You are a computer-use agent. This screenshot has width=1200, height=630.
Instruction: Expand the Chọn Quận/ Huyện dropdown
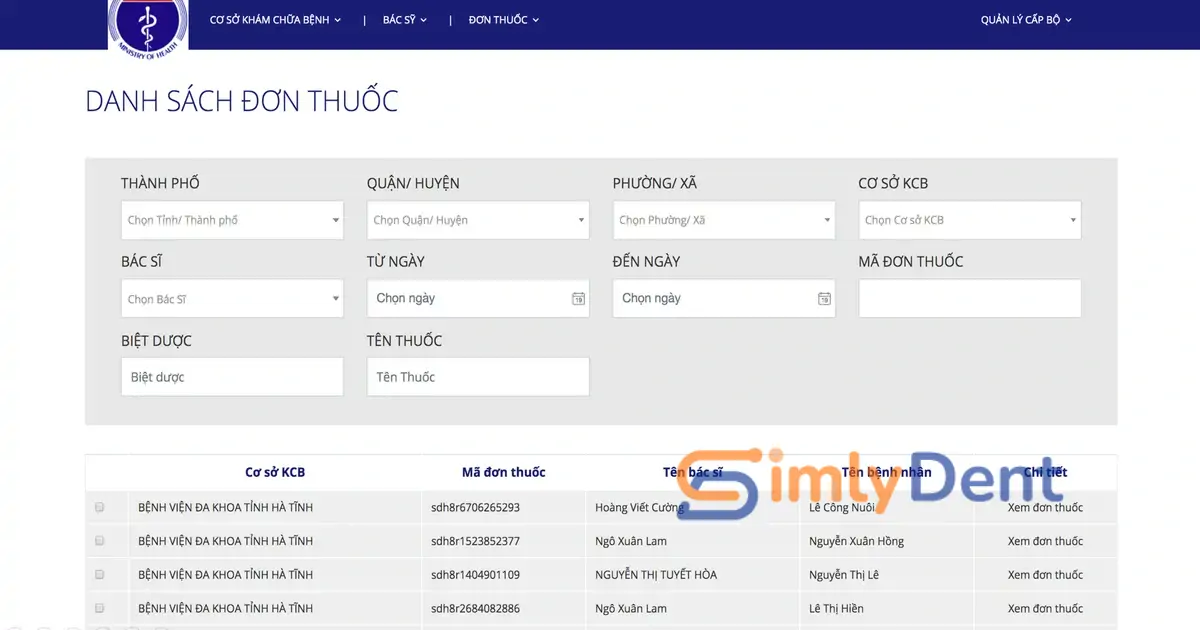click(x=478, y=220)
